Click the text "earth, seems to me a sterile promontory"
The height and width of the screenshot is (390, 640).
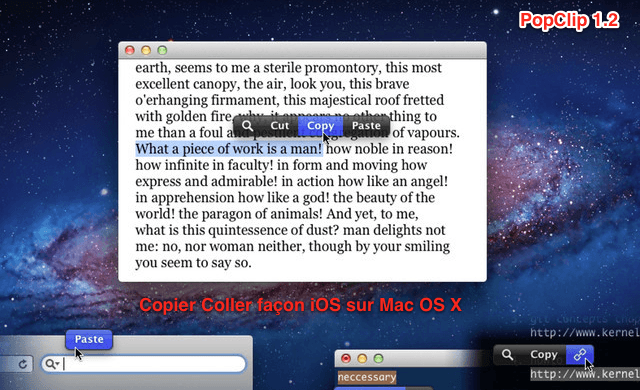258,68
